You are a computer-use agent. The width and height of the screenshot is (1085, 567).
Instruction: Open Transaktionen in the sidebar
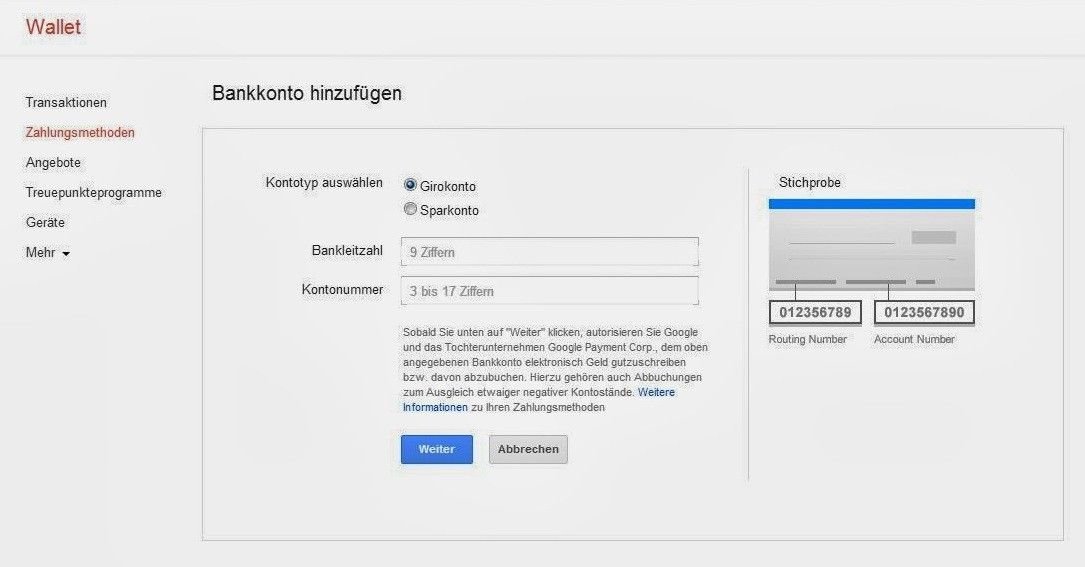coord(66,102)
